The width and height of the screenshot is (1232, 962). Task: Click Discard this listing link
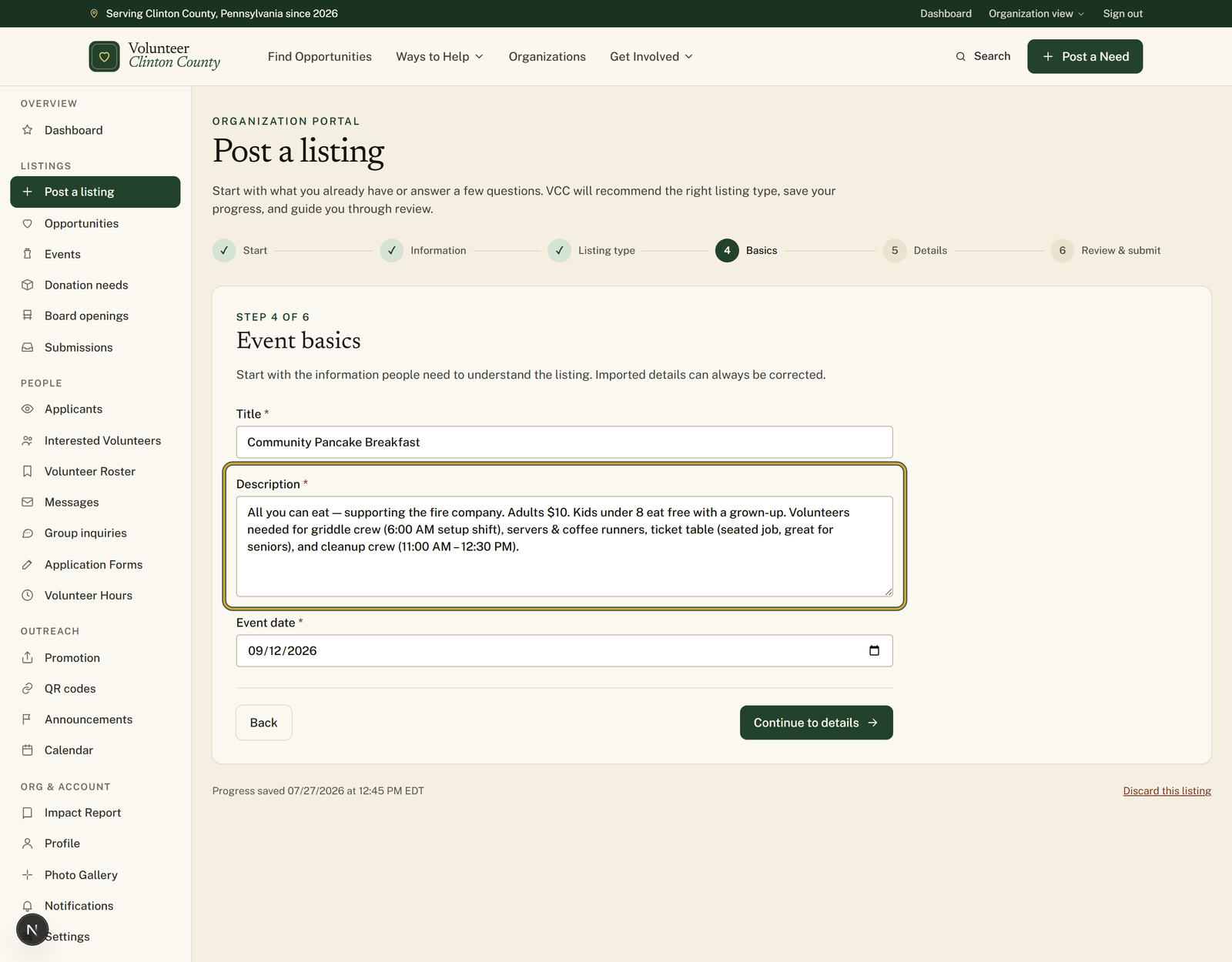tap(1167, 790)
